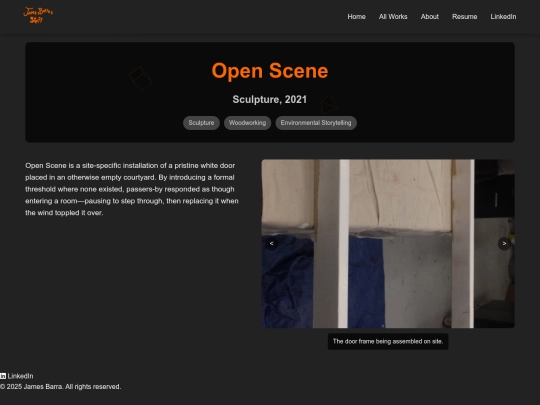Go to the Home page
Image resolution: width=540 pixels, height=405 pixels.
coord(356,17)
